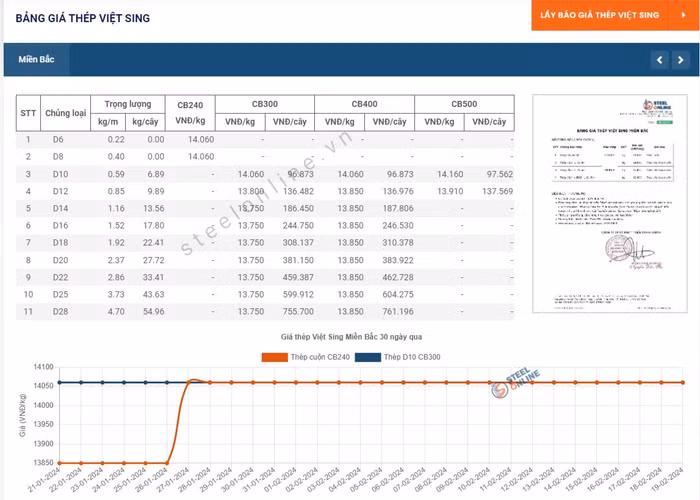700x500 pixels.
Task: Toggle the Thép D10 CB300 legend label
Action: pyautogui.click(x=412, y=357)
